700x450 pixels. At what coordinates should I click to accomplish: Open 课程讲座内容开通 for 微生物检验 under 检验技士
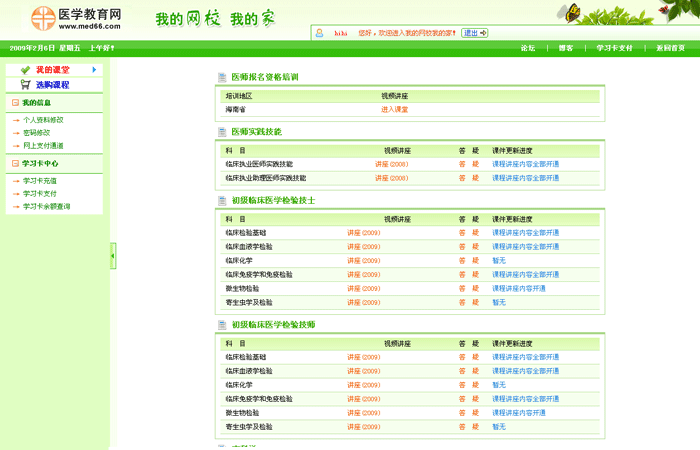pos(519,289)
